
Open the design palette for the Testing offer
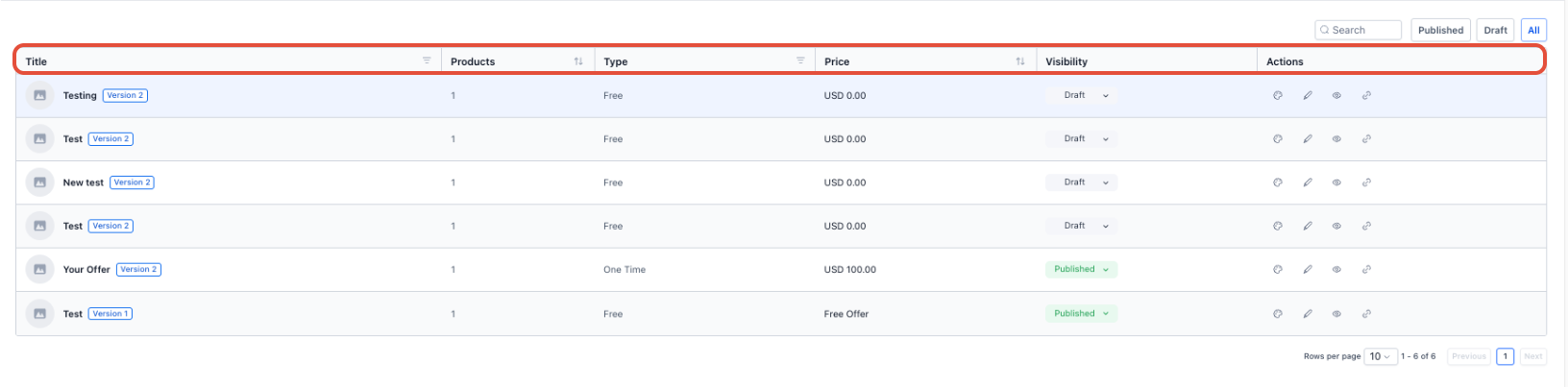click(x=1278, y=95)
